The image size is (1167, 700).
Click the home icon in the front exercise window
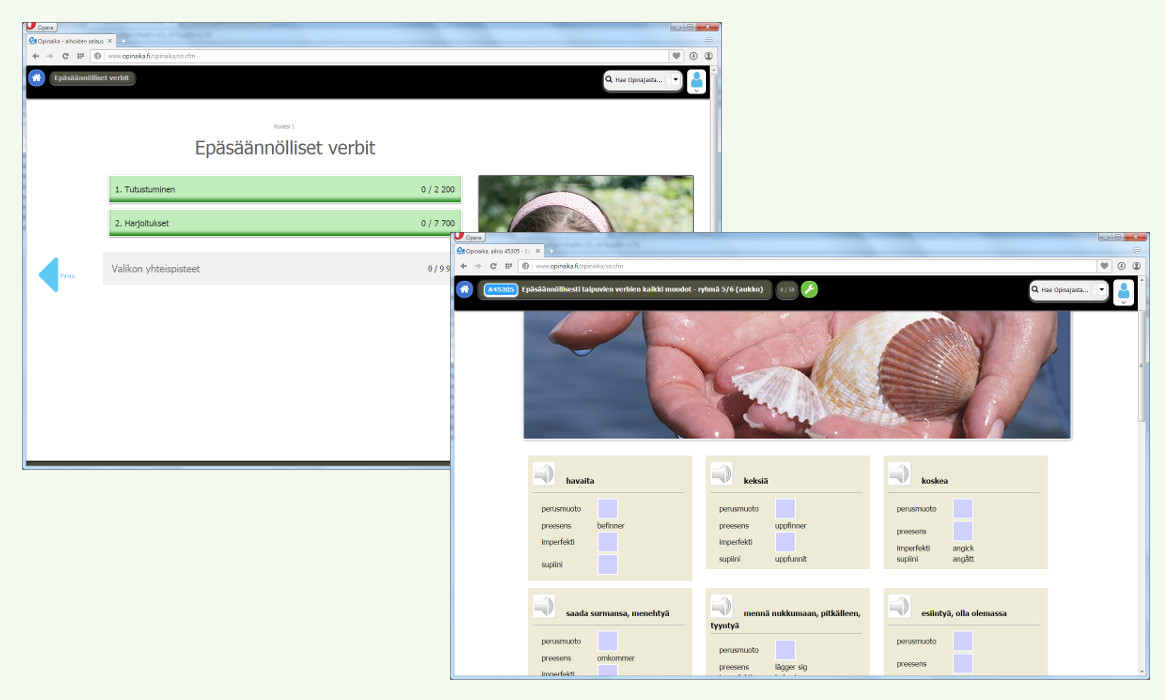464,289
